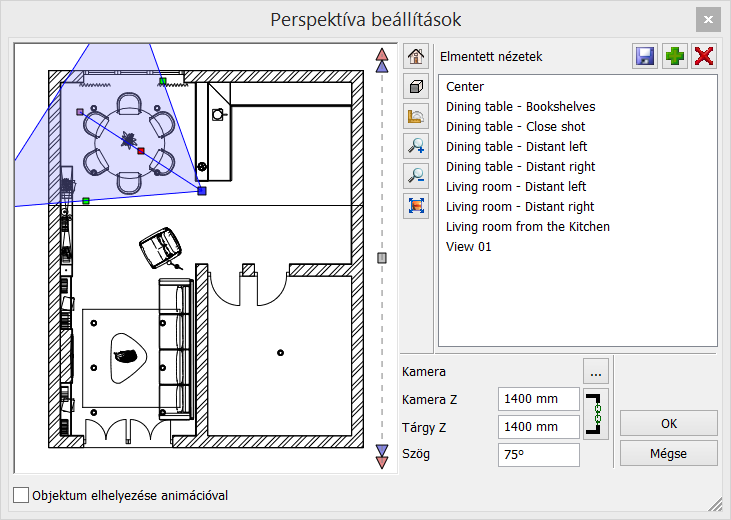Add a new saved view with green plus
The image size is (731, 520).
(x=675, y=57)
